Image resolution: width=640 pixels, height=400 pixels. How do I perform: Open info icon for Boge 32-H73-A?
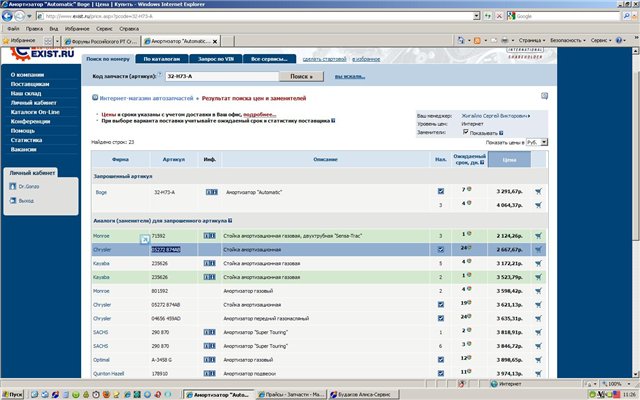coord(211,192)
